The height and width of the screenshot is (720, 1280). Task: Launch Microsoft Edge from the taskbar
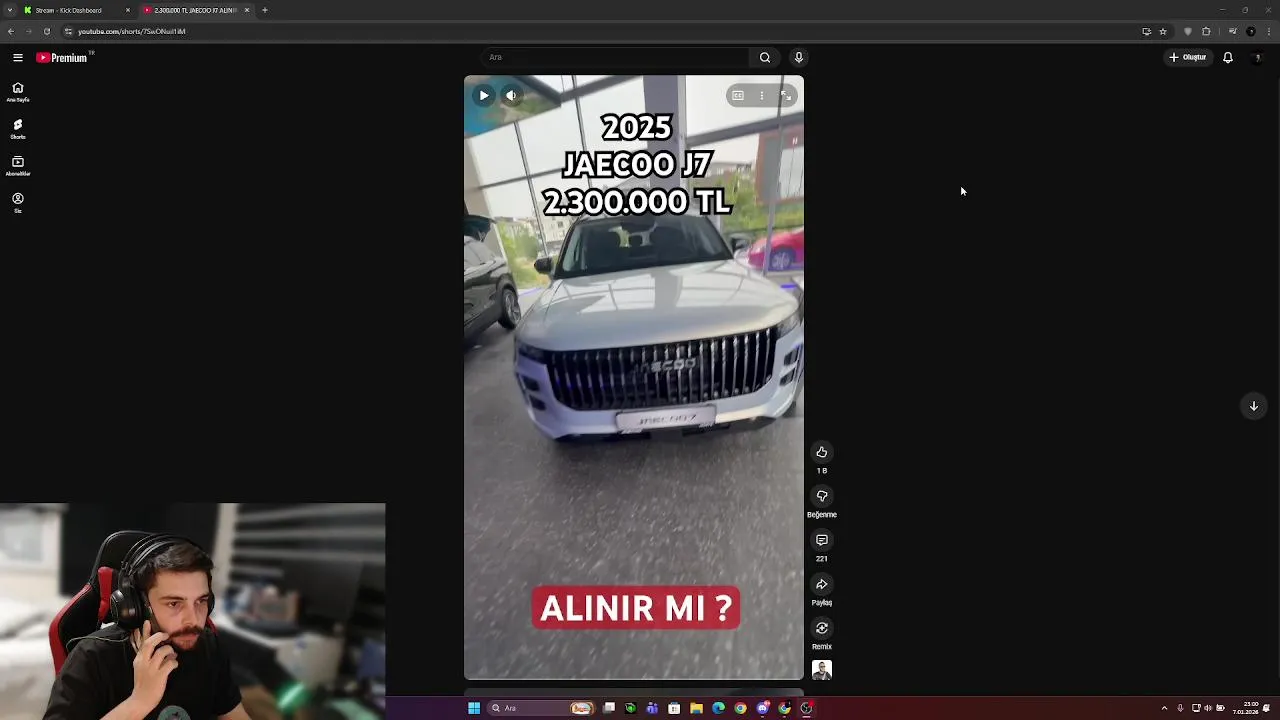tap(718, 708)
